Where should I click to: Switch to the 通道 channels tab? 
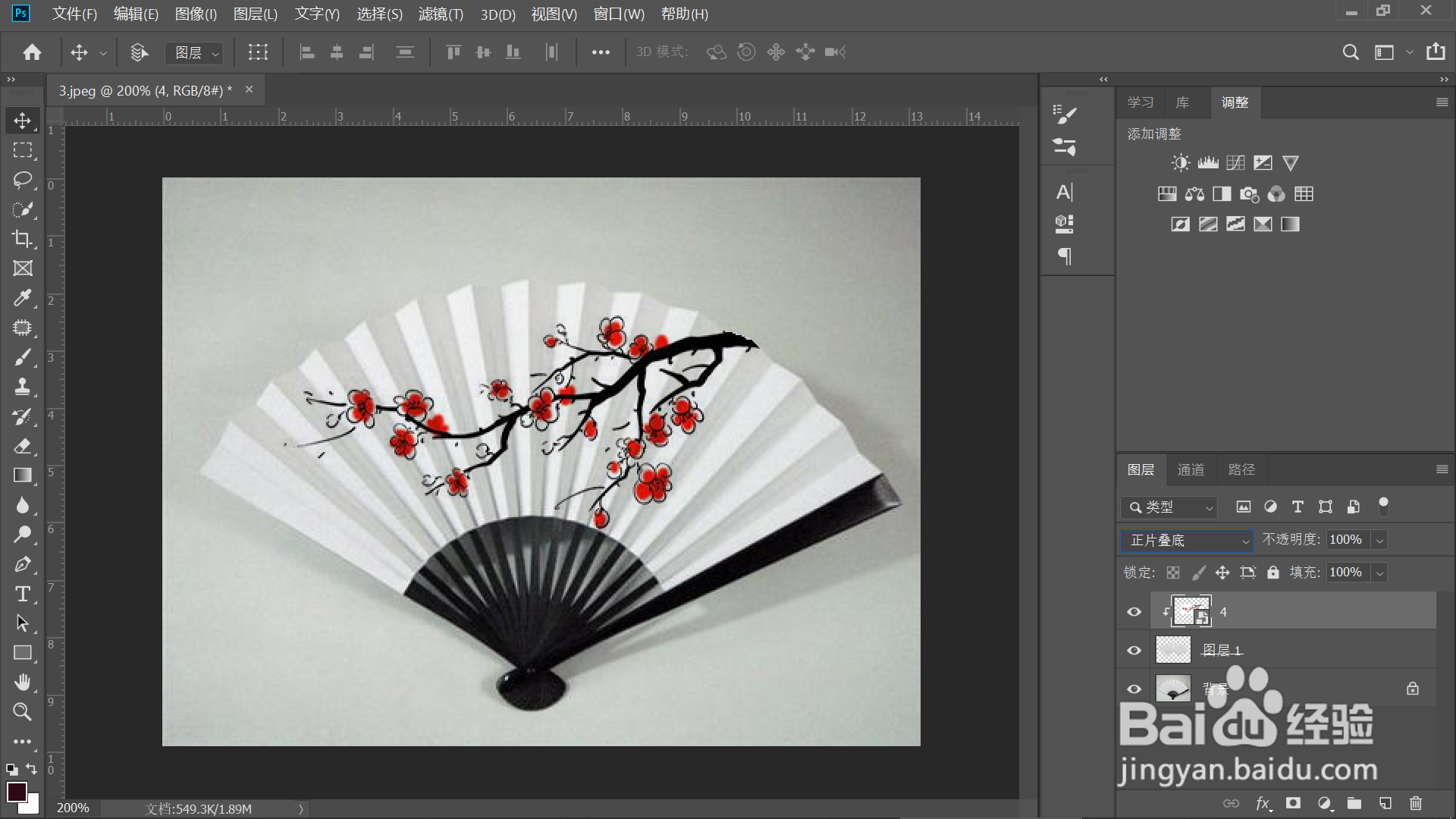pyautogui.click(x=1190, y=469)
